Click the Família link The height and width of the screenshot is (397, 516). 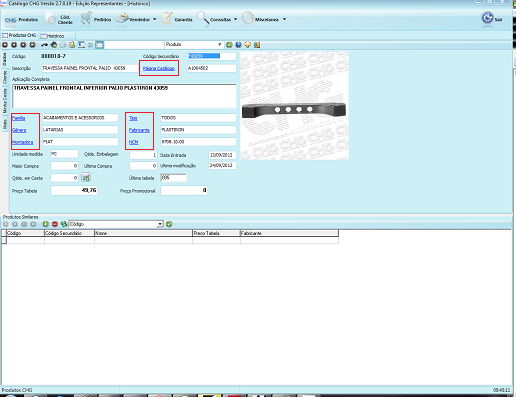pos(19,118)
